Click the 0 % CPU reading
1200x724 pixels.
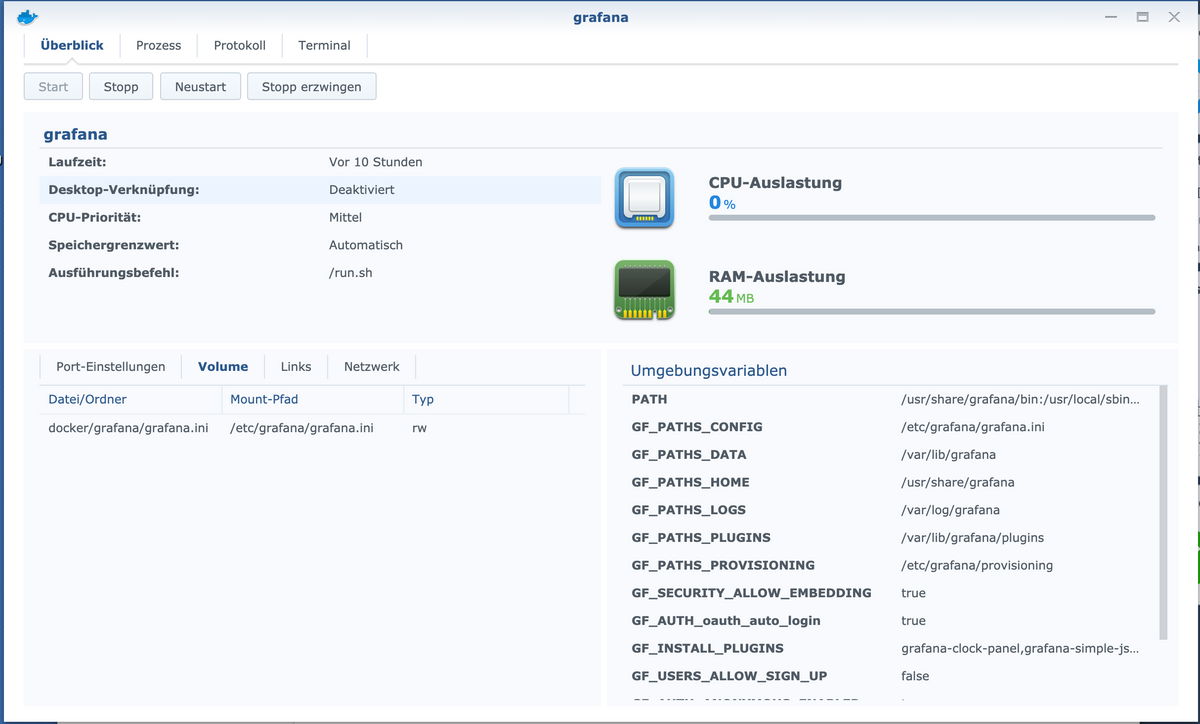click(x=722, y=203)
